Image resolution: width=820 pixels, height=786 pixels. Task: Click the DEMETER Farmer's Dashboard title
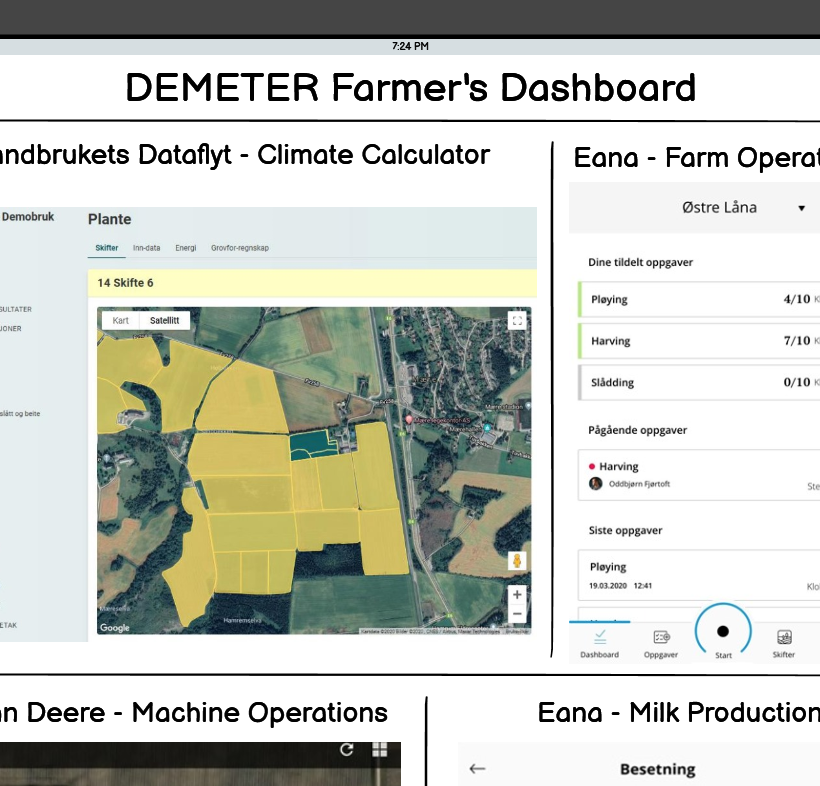[x=411, y=87]
